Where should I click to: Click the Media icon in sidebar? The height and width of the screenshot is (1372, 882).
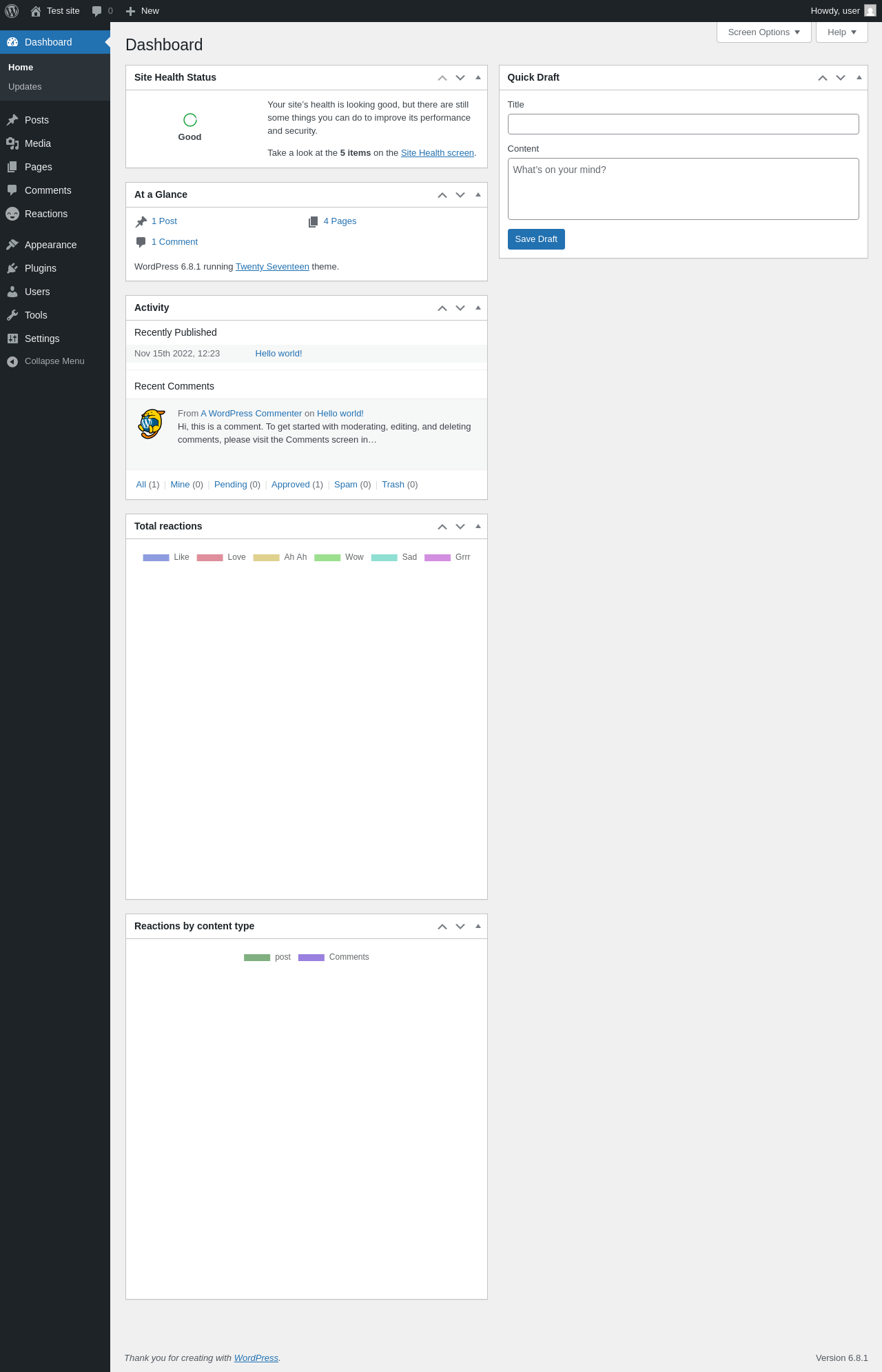tap(12, 143)
